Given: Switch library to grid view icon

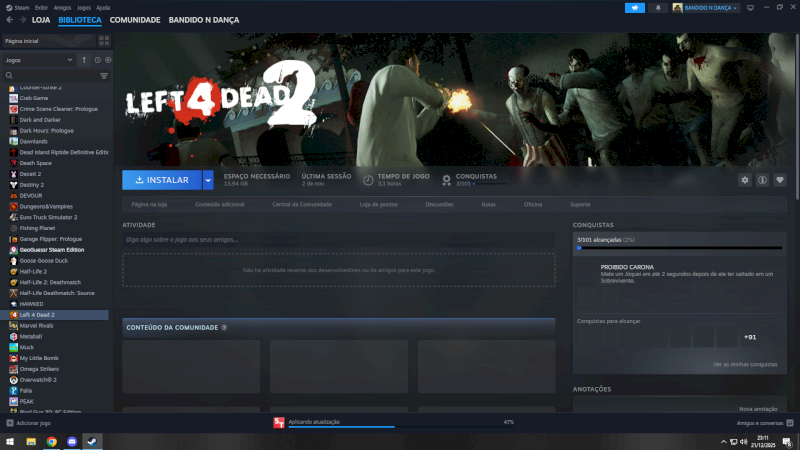Looking at the screenshot, I should 104,41.
